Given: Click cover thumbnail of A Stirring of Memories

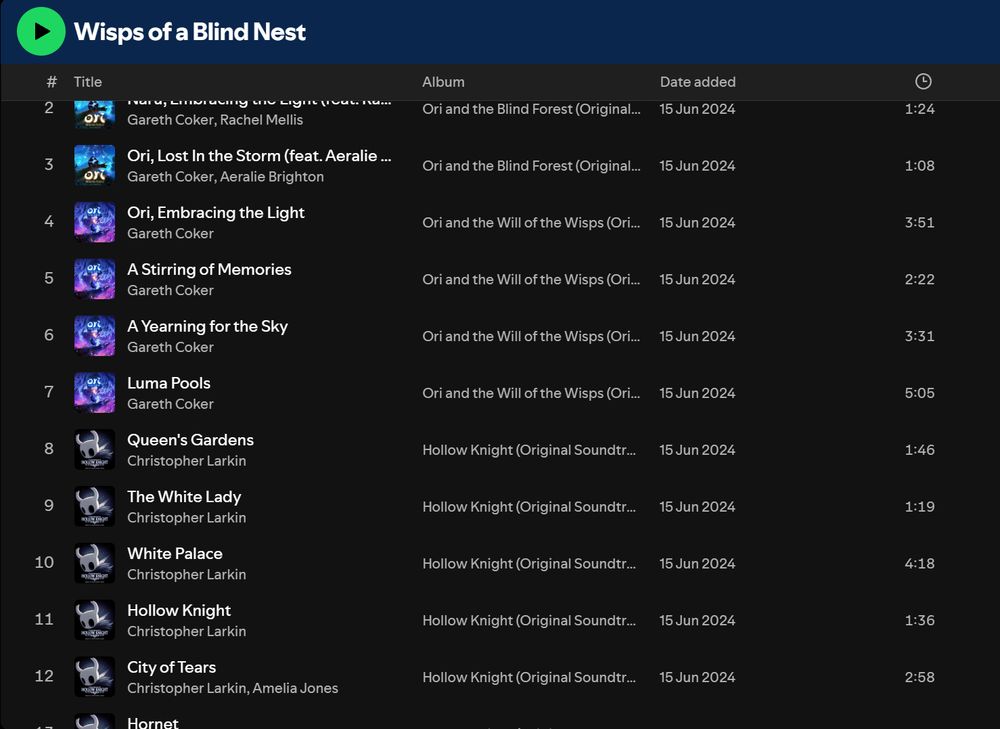Looking at the screenshot, I should point(94,279).
